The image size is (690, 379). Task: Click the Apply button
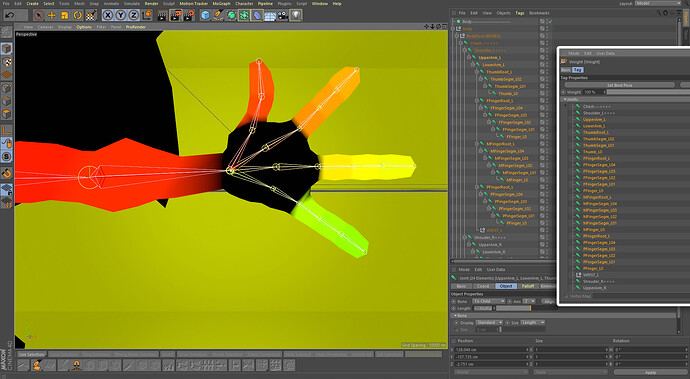tap(650, 372)
